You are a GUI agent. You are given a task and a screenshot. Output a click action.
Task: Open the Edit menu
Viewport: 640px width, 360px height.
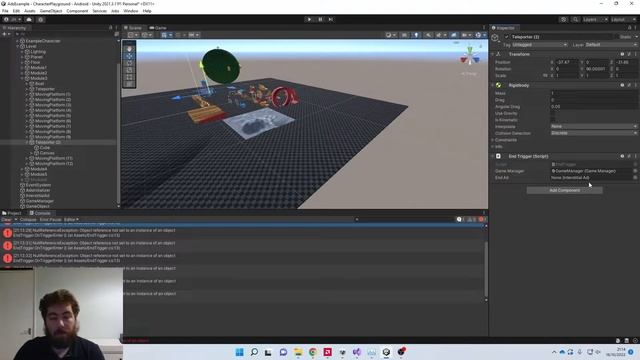(x=16, y=11)
